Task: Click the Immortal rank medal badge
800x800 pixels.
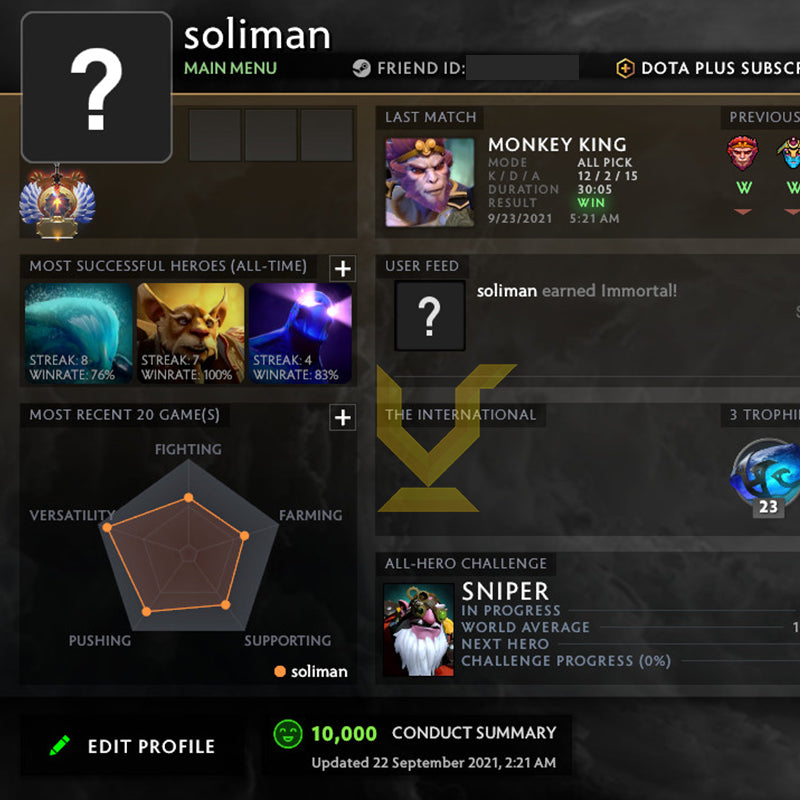Action: click(57, 204)
